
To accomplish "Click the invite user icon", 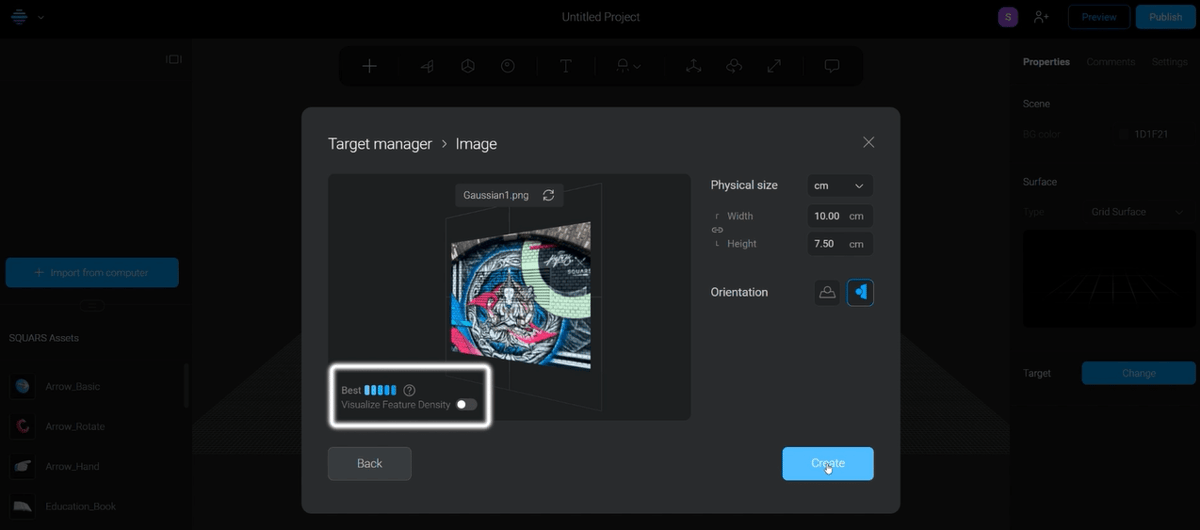I will coord(1042,17).
